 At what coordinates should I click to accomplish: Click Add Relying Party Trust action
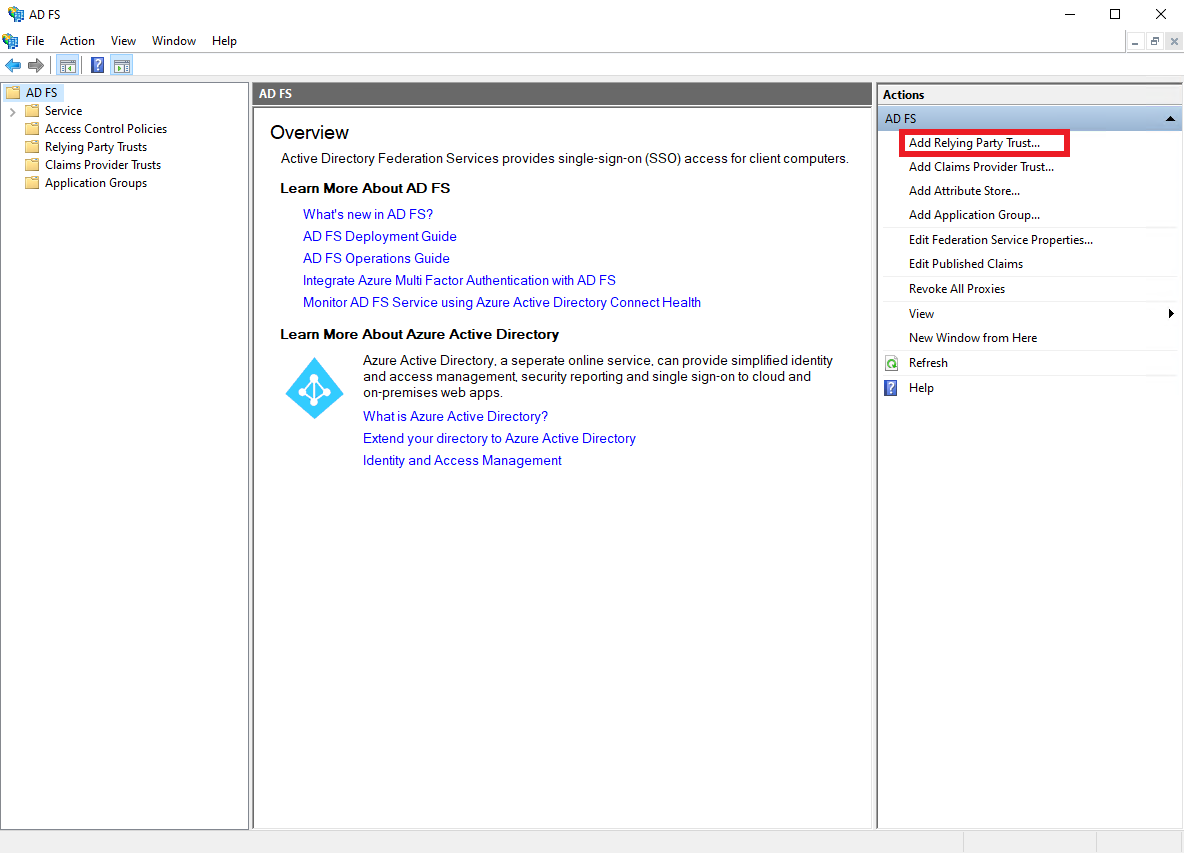(x=973, y=143)
